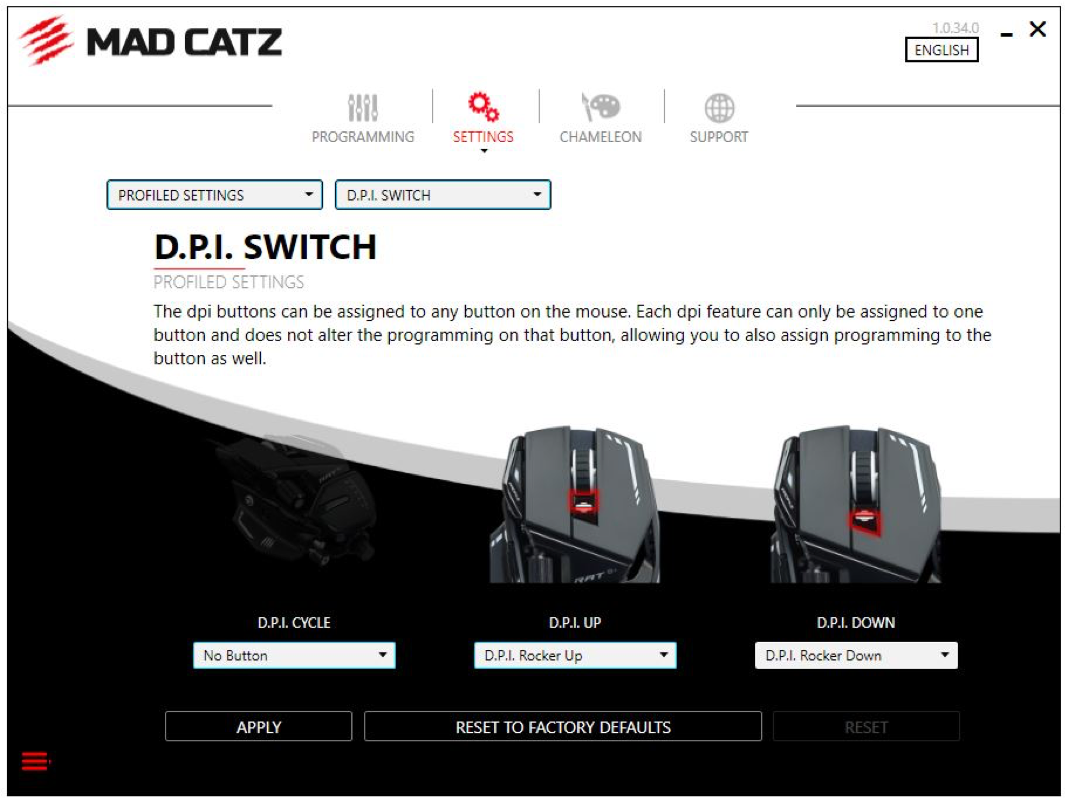Click the highlighted D.P.I. Down rocker on mouse
This screenshot has height=800, width=1065.
pos(864,520)
